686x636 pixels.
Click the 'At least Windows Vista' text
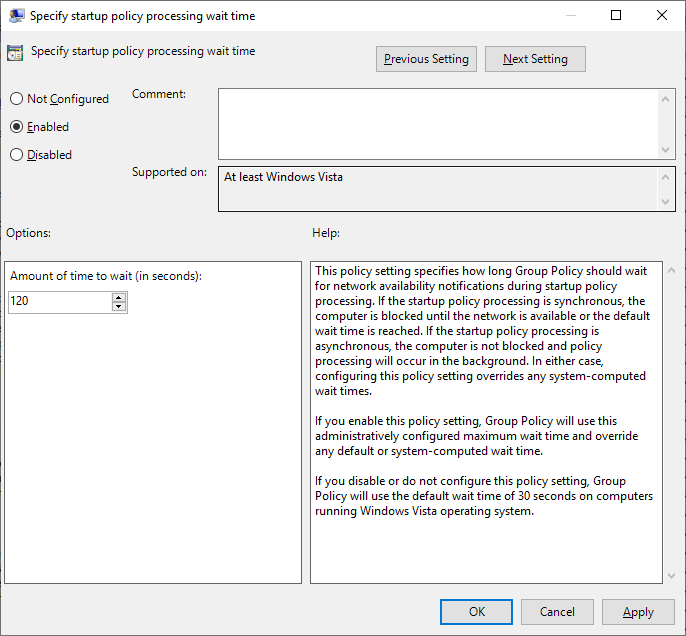point(284,177)
